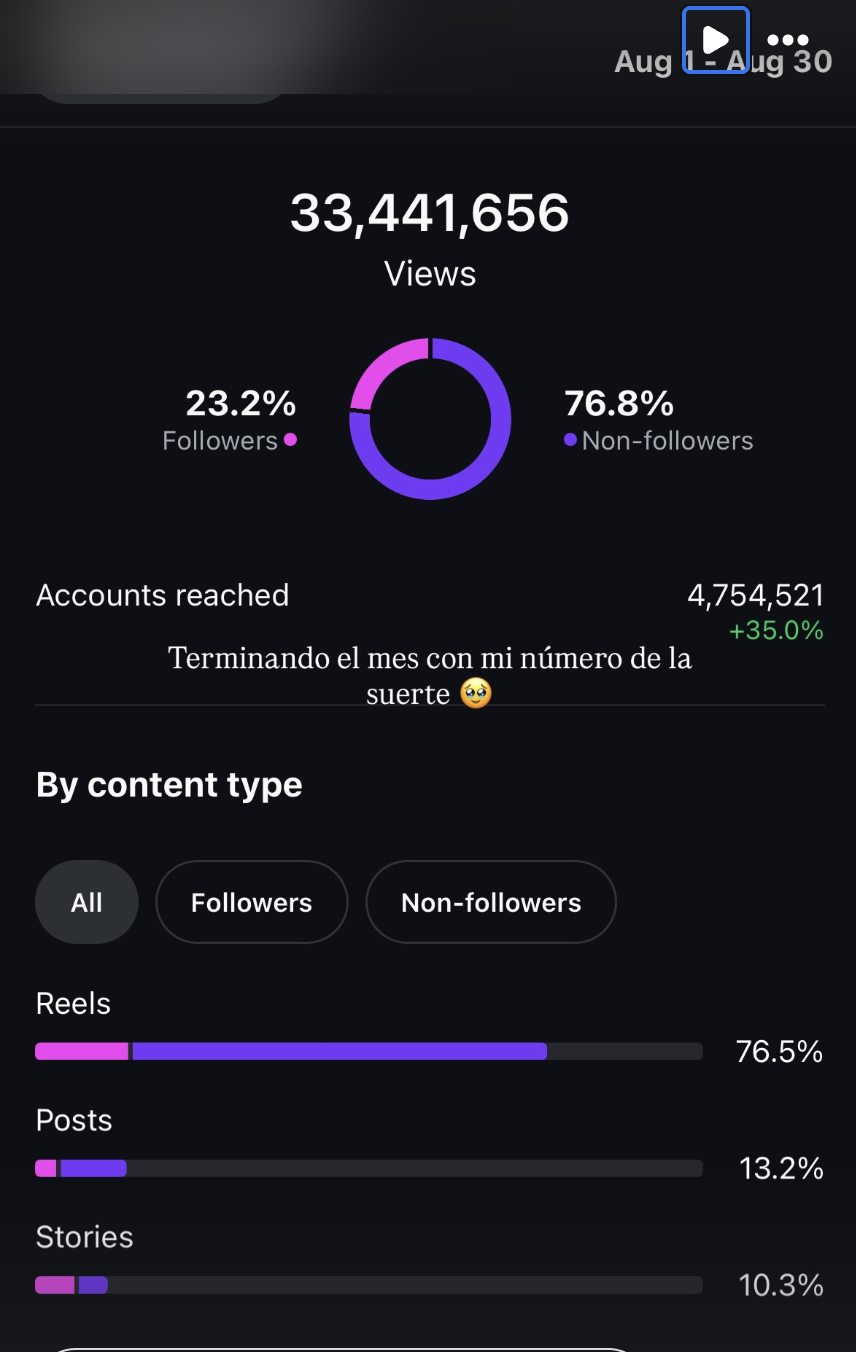Image resolution: width=856 pixels, height=1352 pixels.
Task: Tap the pleading face emoji in caption
Action: point(476,693)
